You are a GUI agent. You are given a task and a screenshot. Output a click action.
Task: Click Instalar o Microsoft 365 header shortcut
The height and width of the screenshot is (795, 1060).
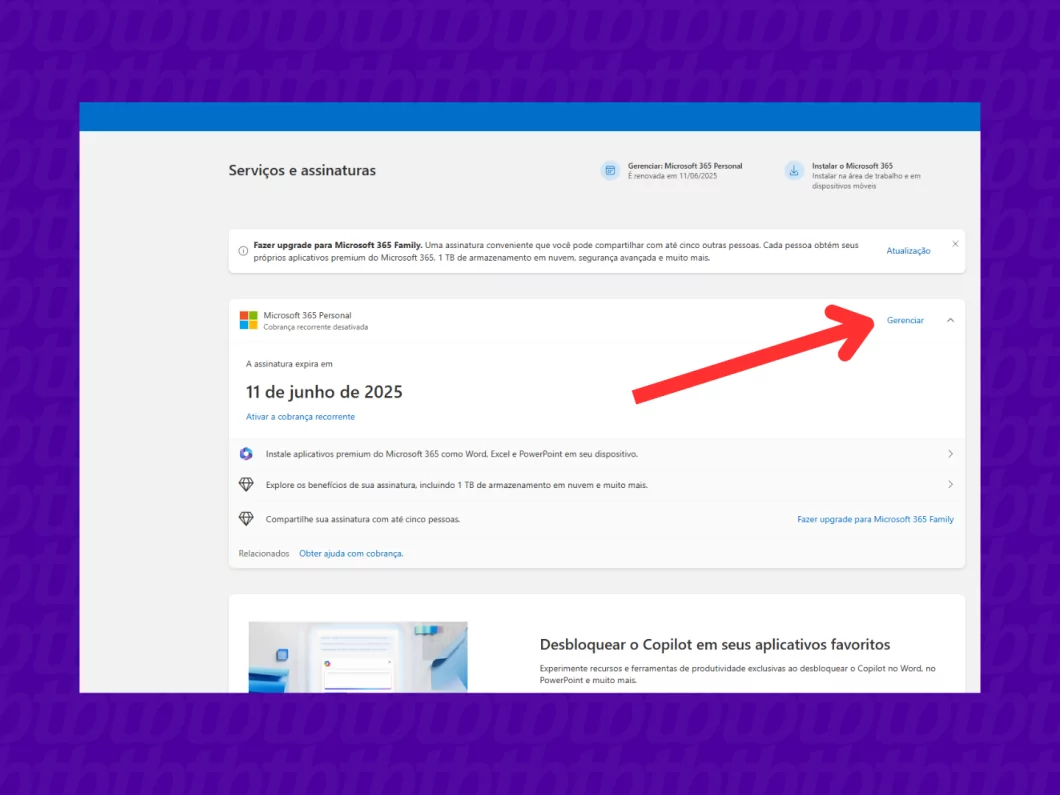(x=854, y=175)
